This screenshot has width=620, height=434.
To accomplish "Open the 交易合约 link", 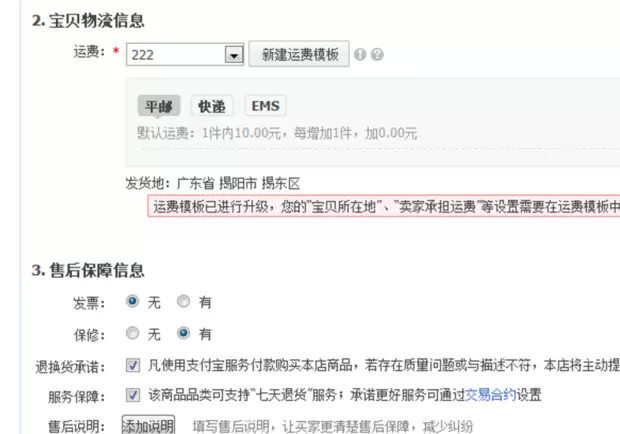I will pos(491,394).
